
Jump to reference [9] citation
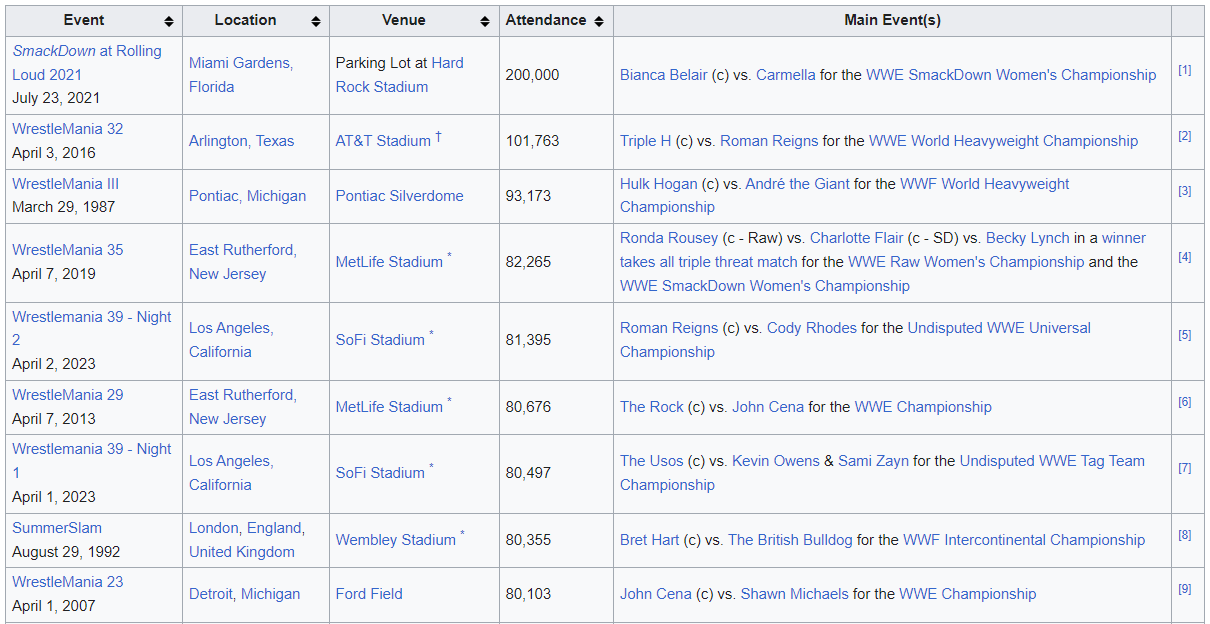tap(1185, 589)
